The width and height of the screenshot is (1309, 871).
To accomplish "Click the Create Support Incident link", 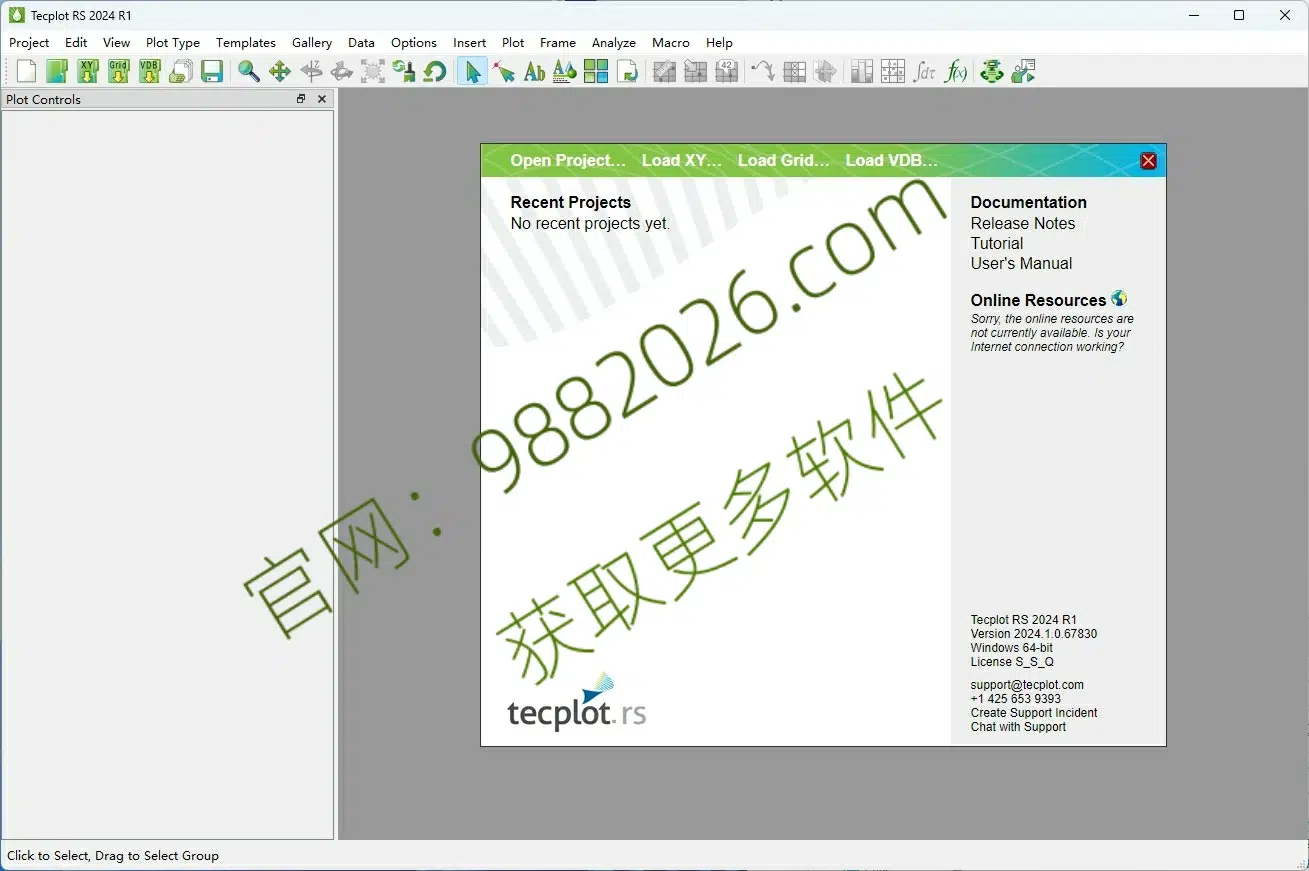I will pyautogui.click(x=1034, y=713).
